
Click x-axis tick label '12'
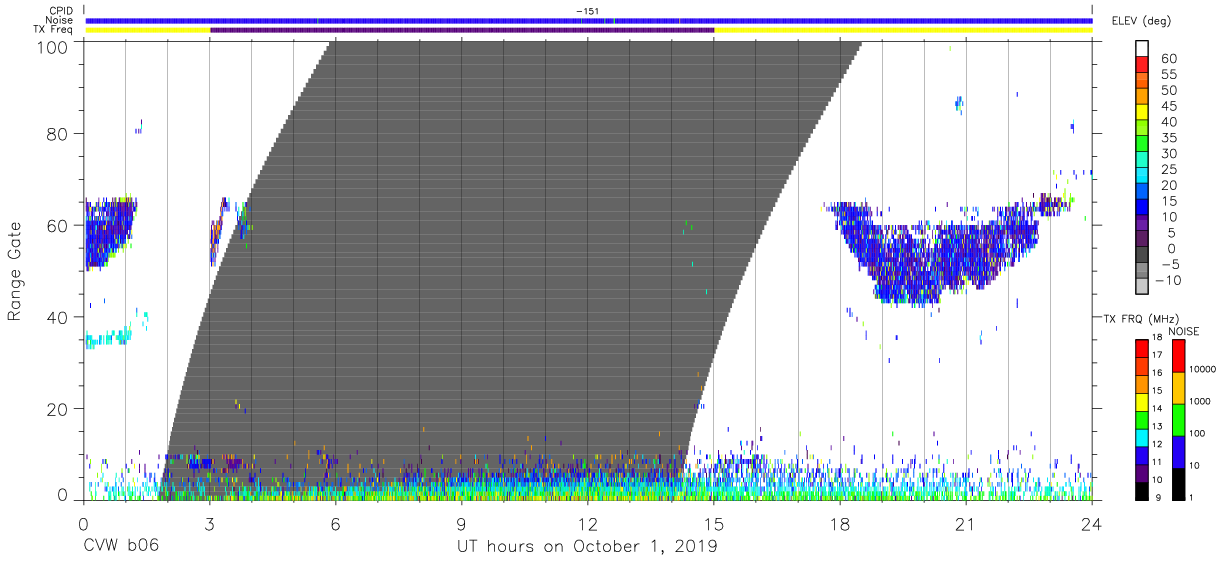587,525
